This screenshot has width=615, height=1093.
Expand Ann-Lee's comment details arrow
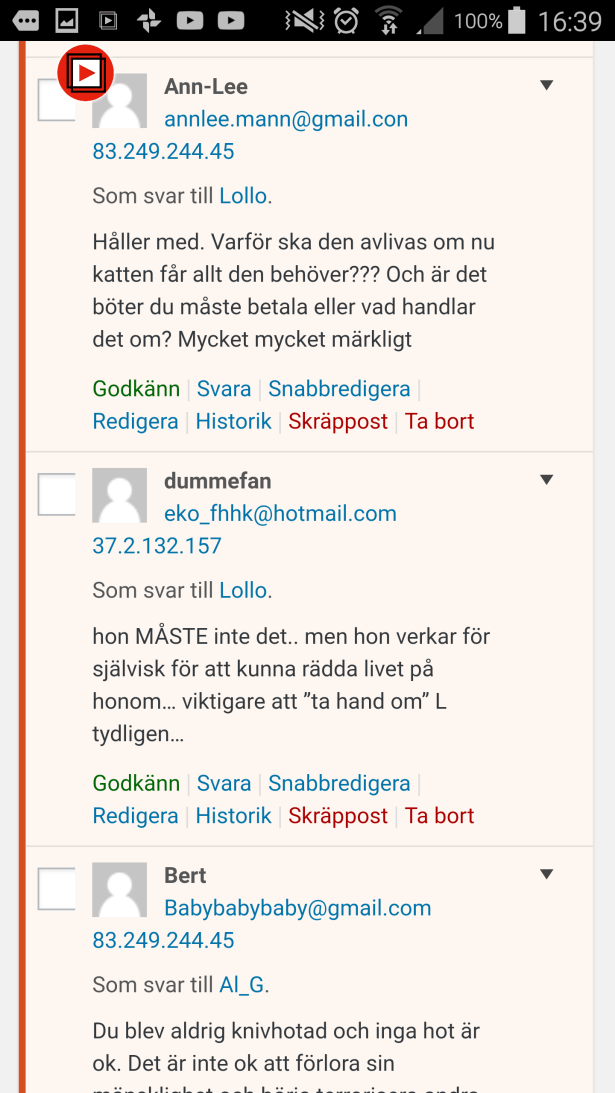pos(546,86)
